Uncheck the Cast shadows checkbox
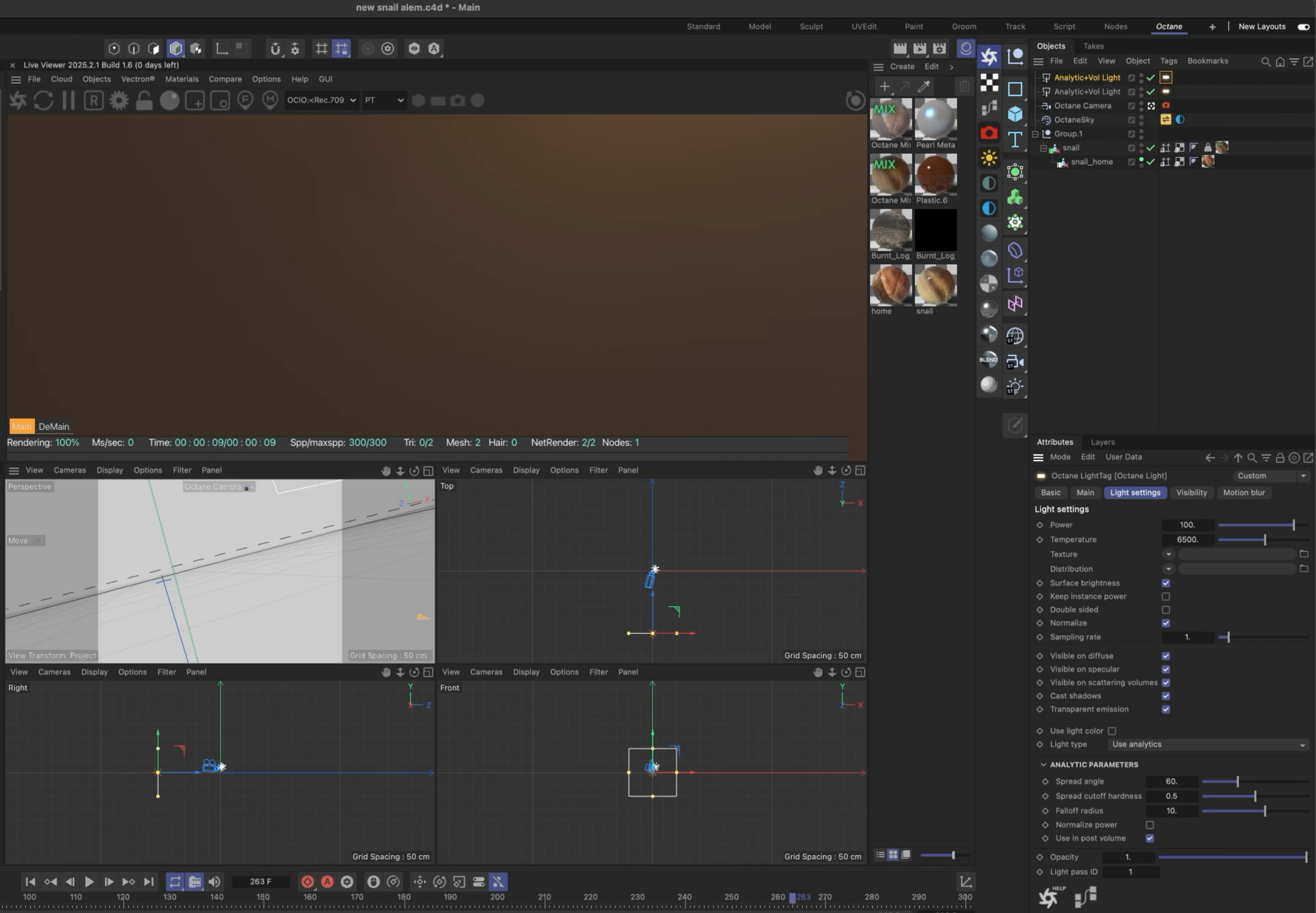 coord(1166,696)
